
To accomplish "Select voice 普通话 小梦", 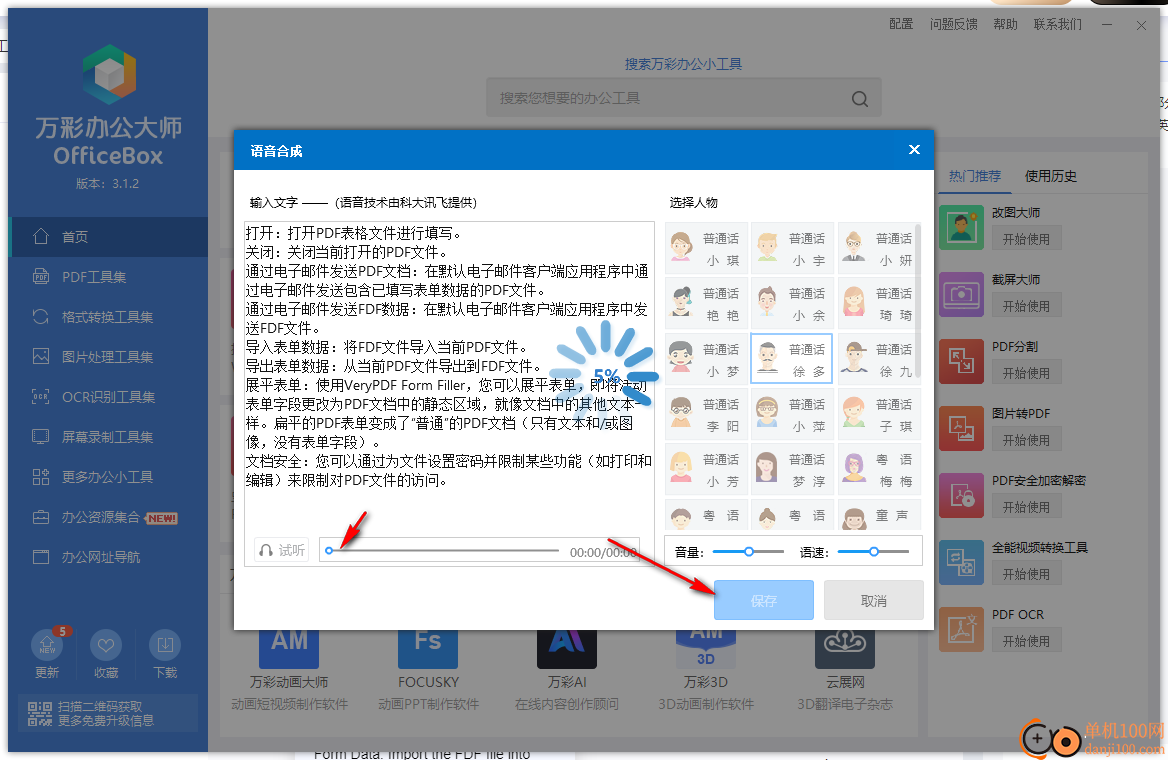I will 705,359.
